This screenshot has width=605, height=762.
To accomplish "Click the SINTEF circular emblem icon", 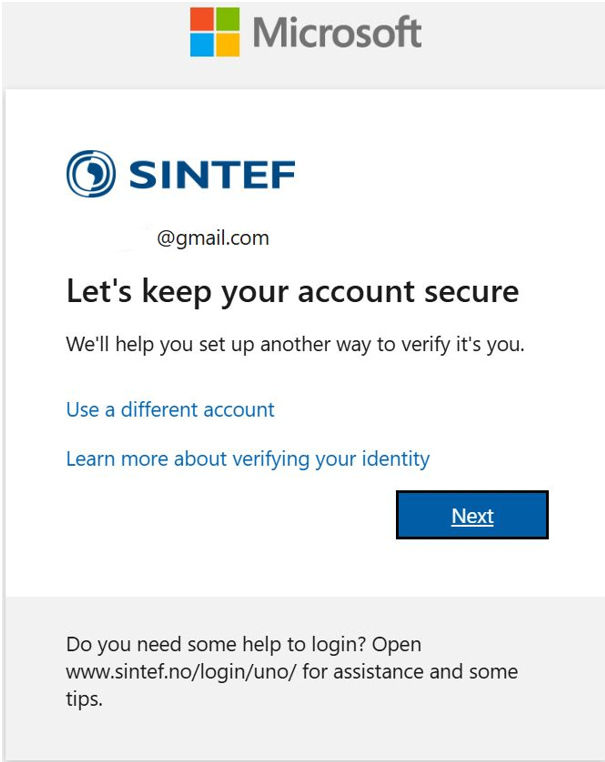I will [x=91, y=173].
